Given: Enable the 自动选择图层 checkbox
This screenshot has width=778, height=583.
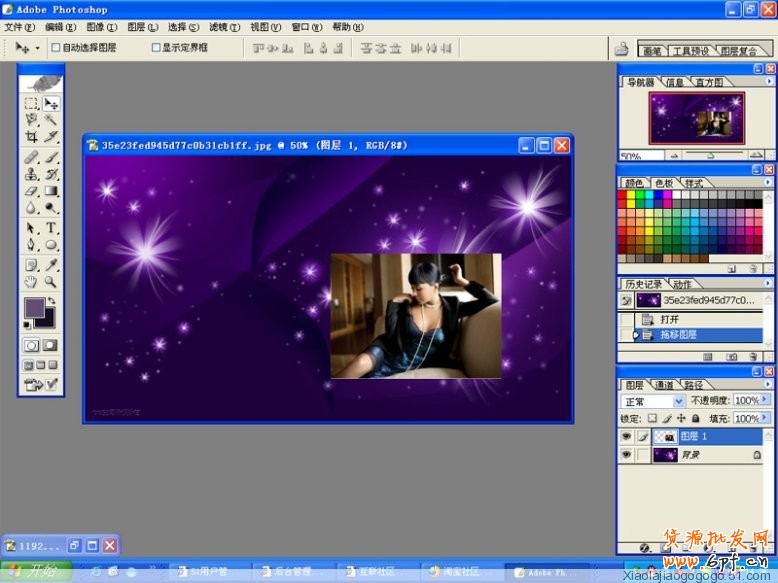Looking at the screenshot, I should click(57, 47).
